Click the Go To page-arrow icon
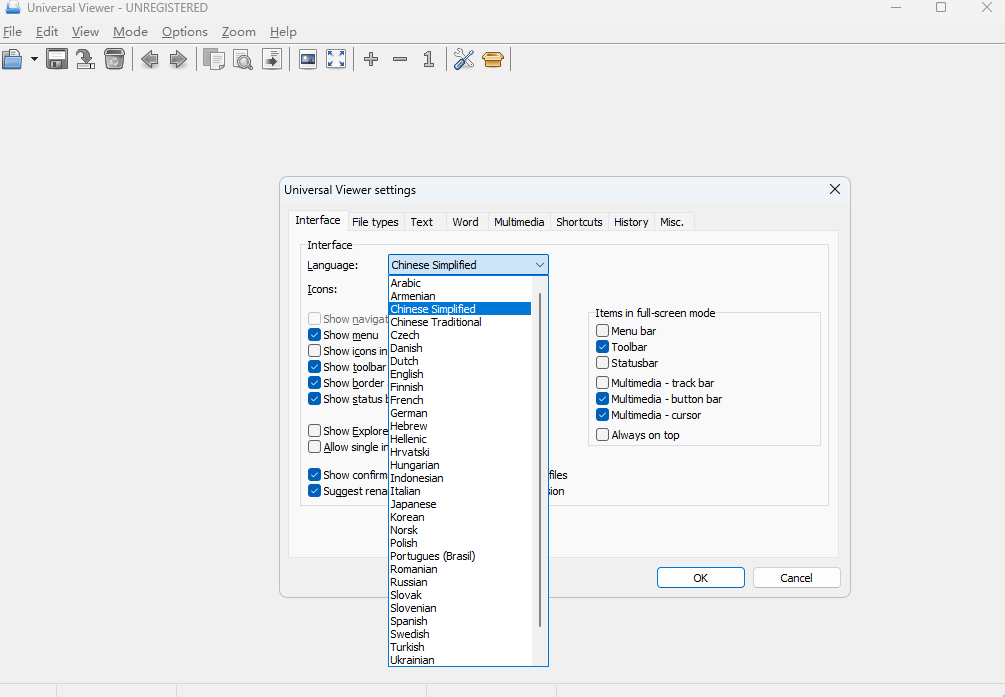 [272, 60]
